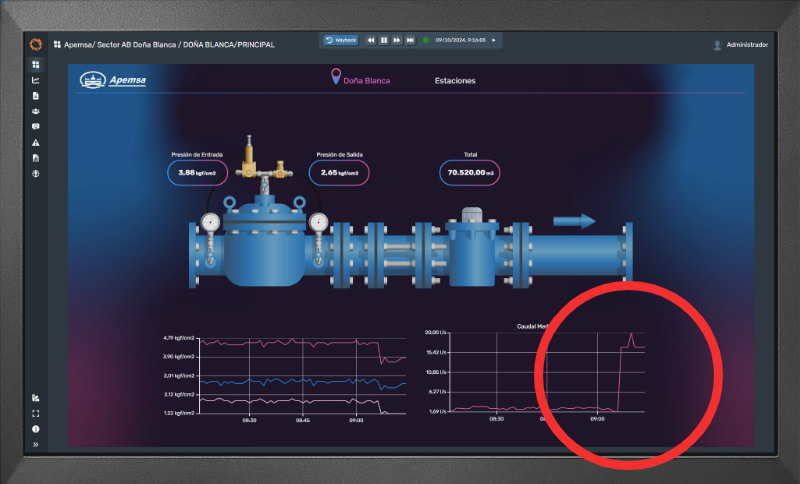The height and width of the screenshot is (484, 800).
Task: Click the Presión de Salida label
Action: (x=339, y=155)
